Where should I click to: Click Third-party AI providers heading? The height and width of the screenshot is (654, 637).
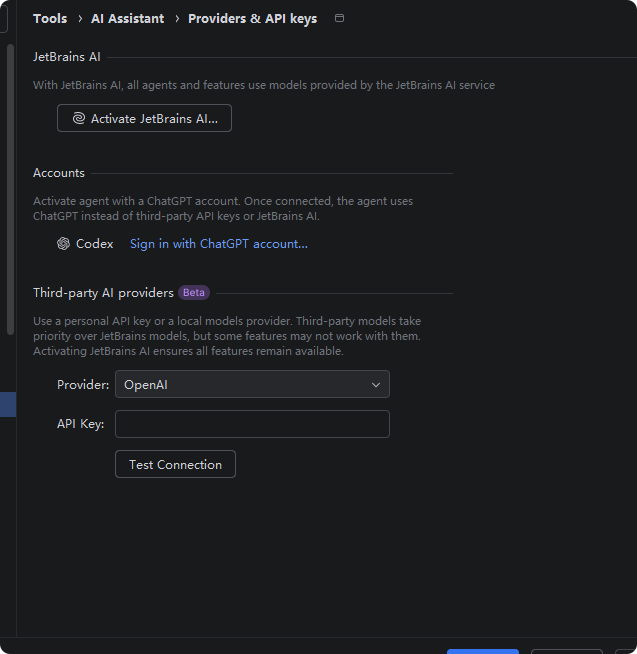[103, 293]
